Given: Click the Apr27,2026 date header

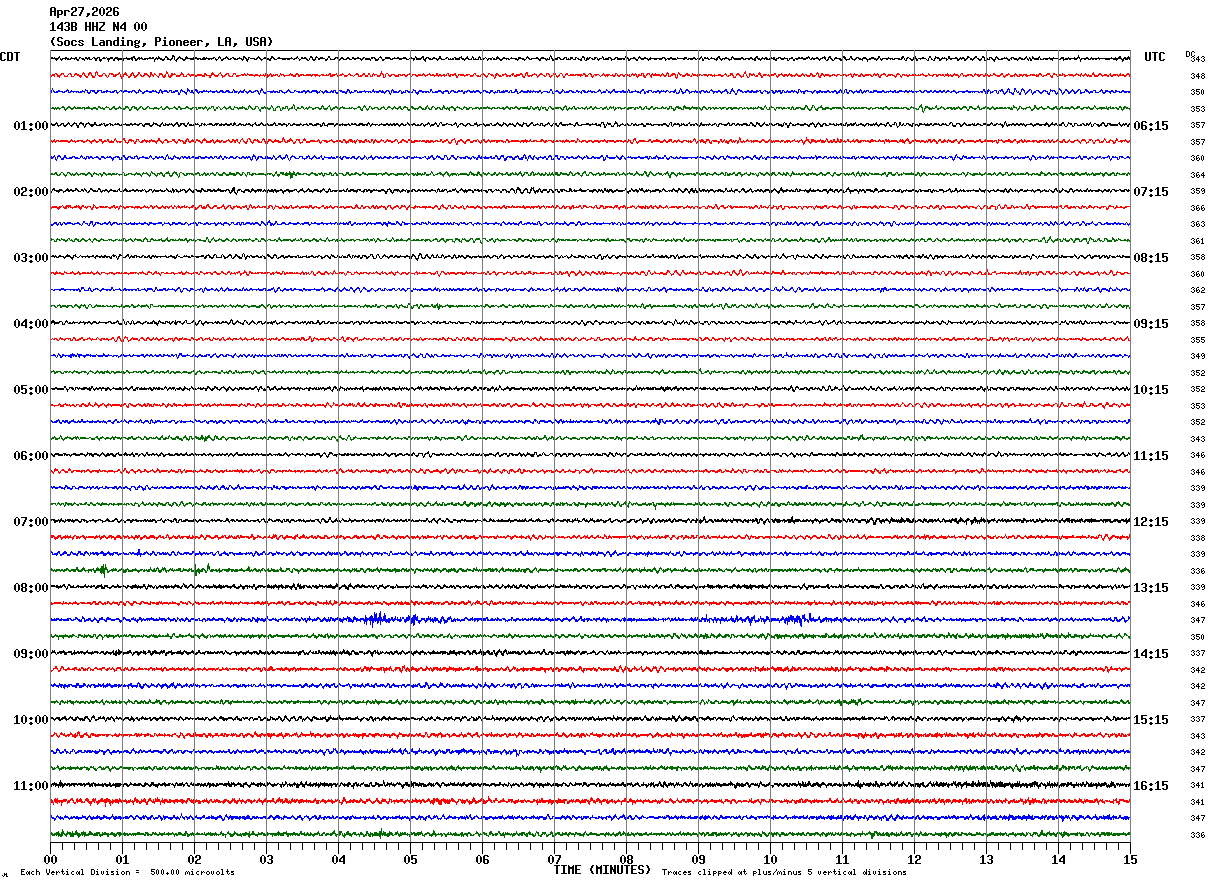Looking at the screenshot, I should (x=84, y=12).
